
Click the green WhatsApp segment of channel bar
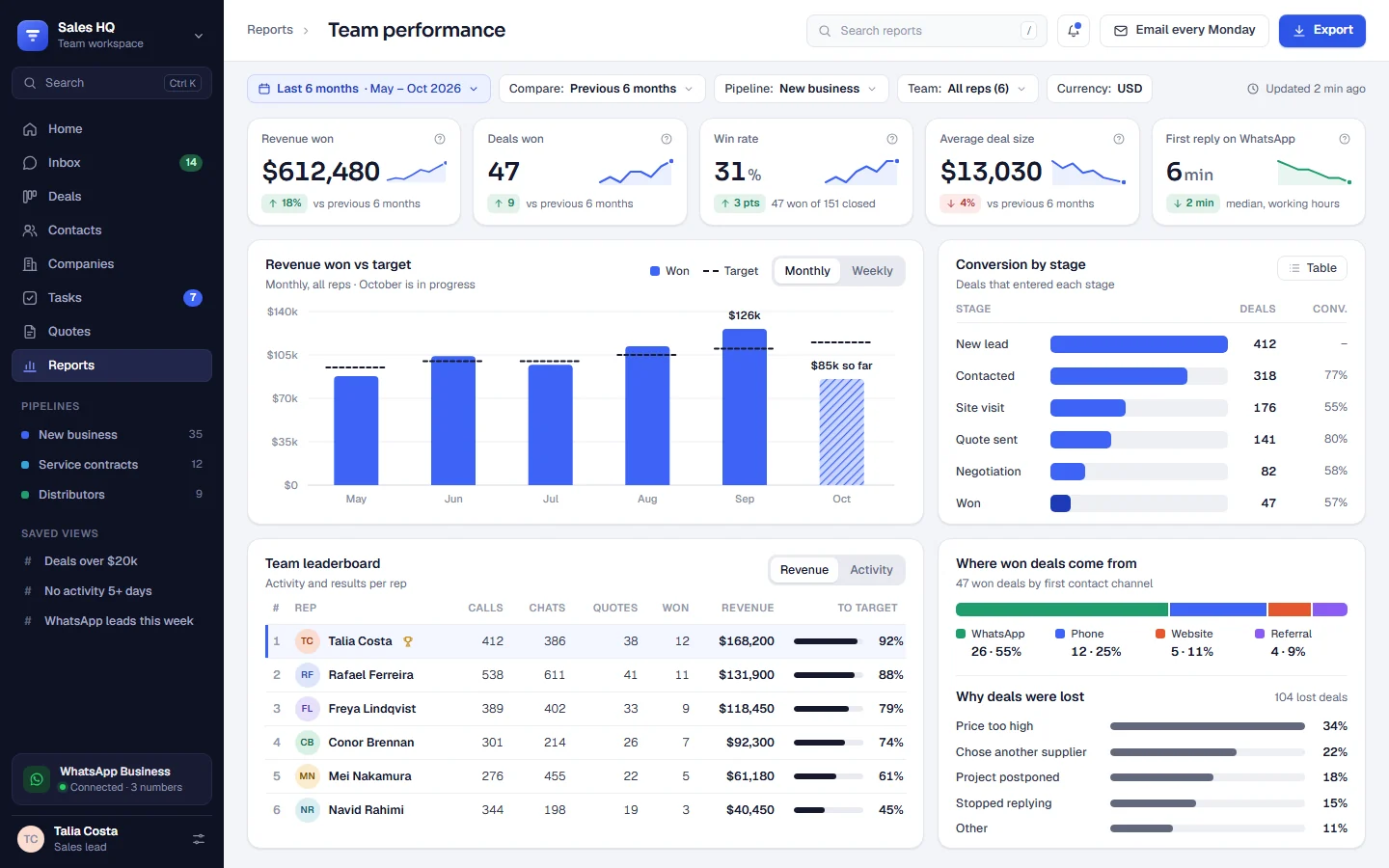(1061, 610)
